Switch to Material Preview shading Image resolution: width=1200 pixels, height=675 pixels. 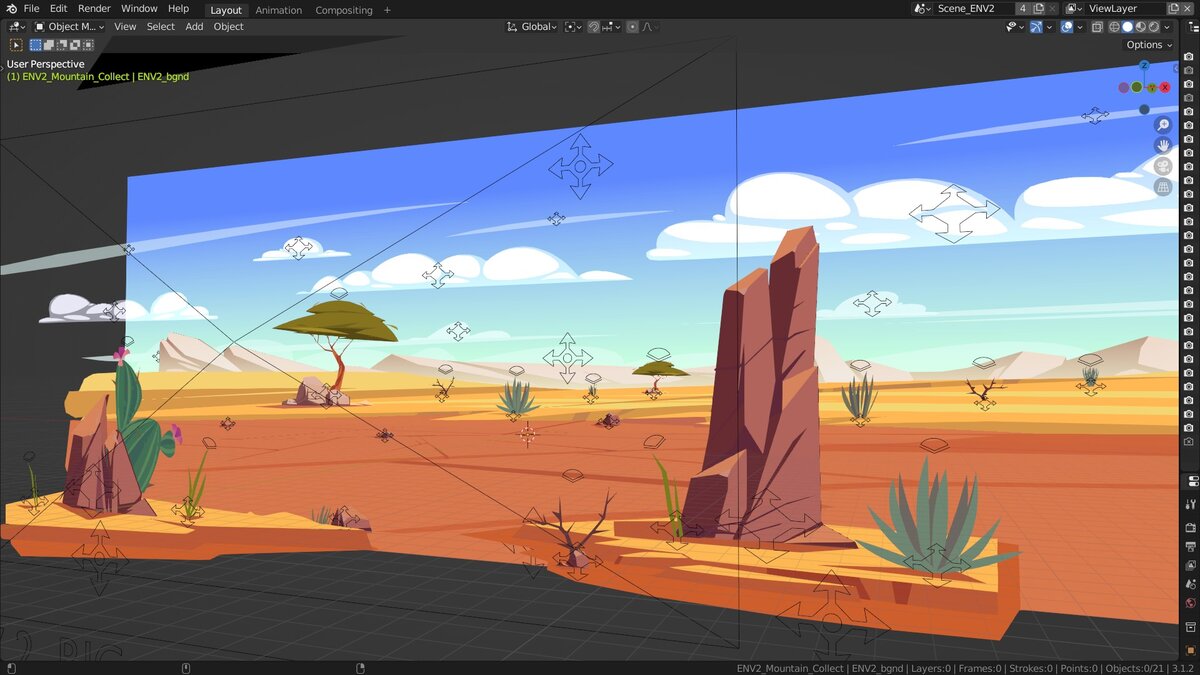1141,27
